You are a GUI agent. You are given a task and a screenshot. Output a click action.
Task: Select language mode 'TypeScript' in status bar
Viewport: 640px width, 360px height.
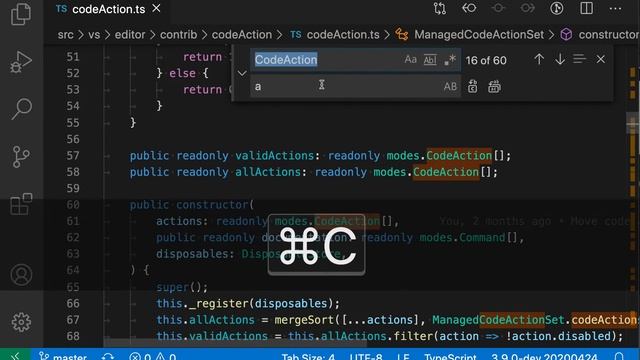(450, 356)
